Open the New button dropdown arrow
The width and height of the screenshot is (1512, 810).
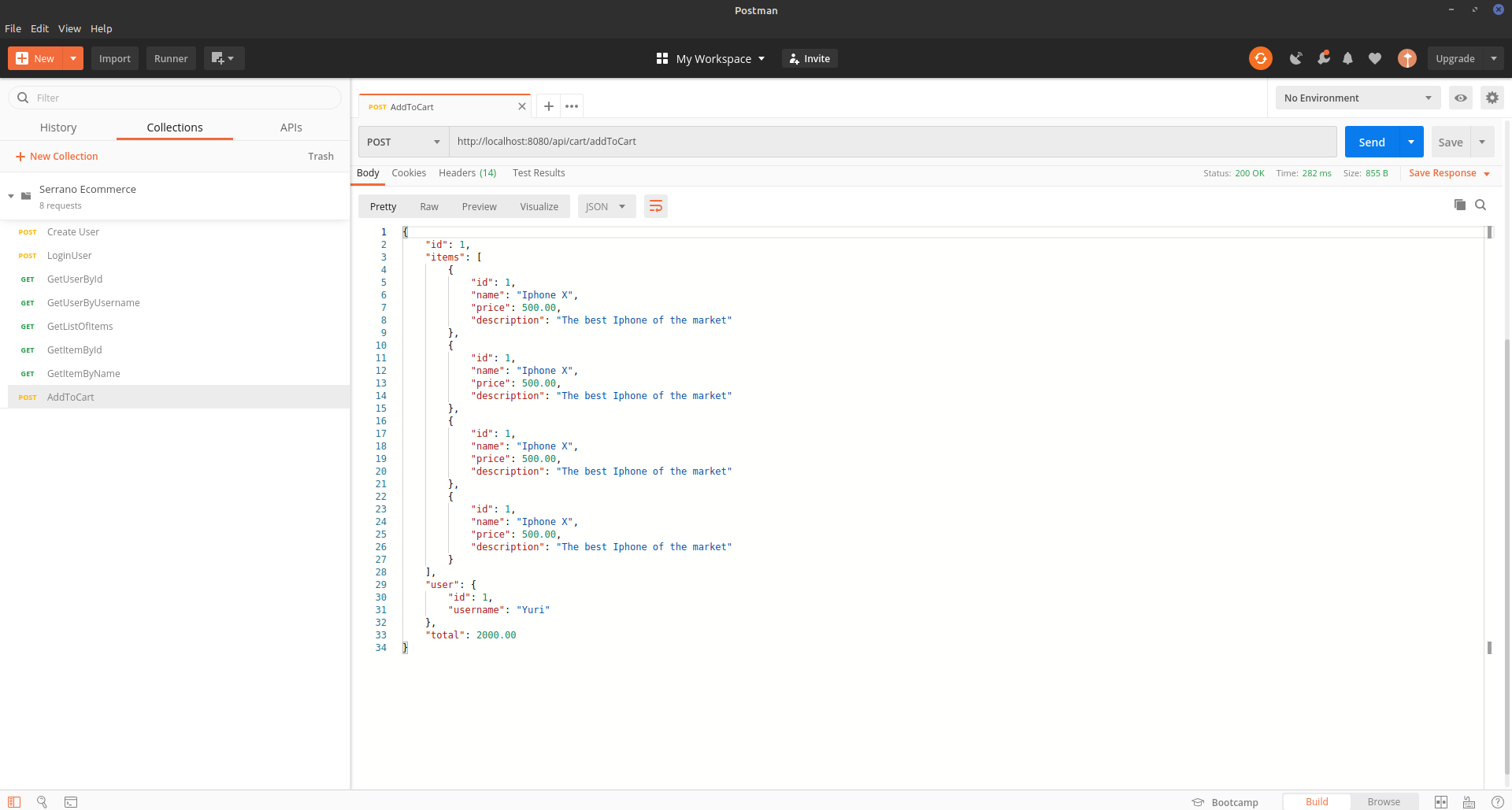[x=73, y=58]
